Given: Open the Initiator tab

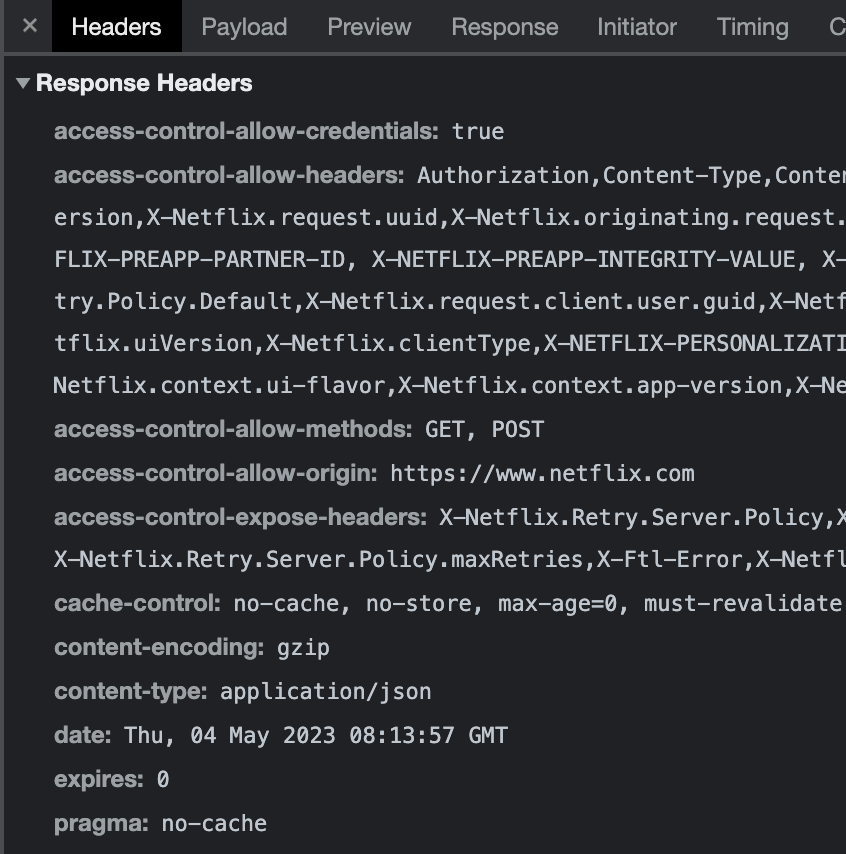Looking at the screenshot, I should [636, 27].
